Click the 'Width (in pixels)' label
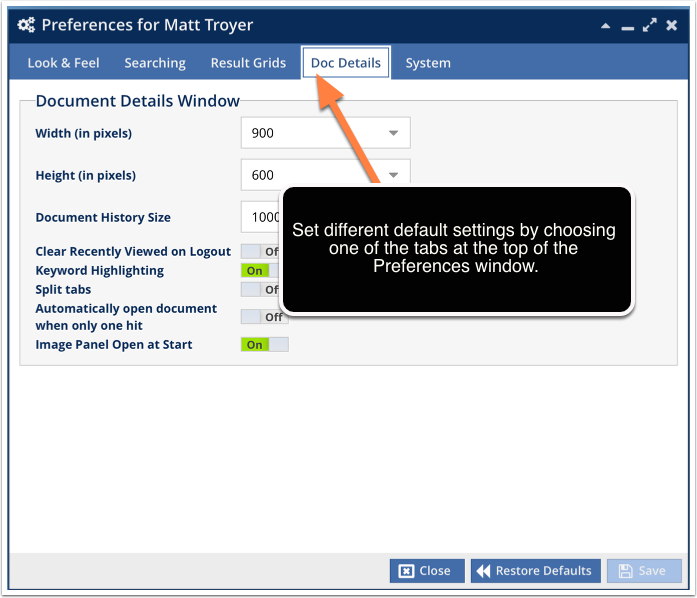The height and width of the screenshot is (598, 697). (84, 133)
